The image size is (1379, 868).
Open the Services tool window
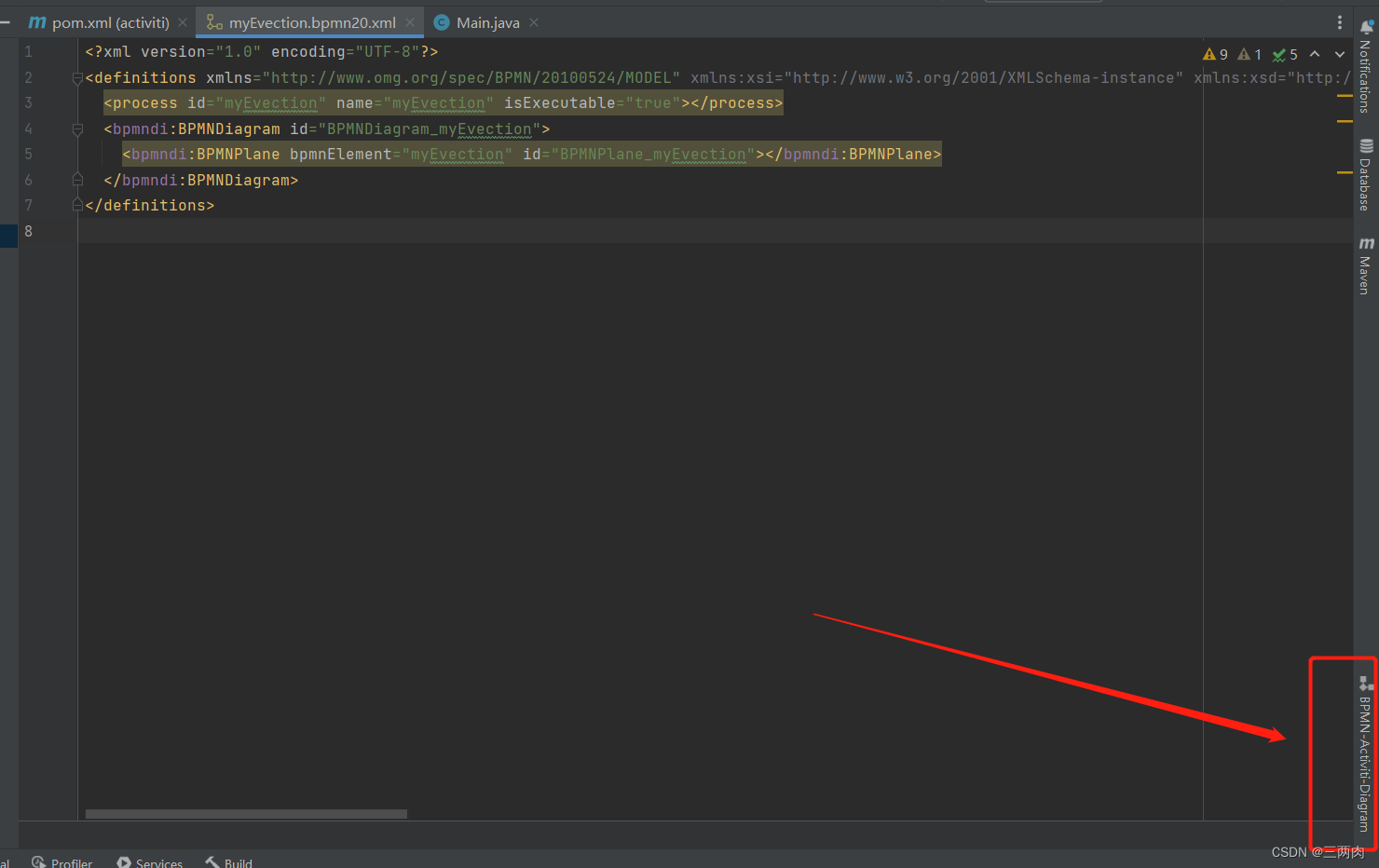tap(149, 861)
